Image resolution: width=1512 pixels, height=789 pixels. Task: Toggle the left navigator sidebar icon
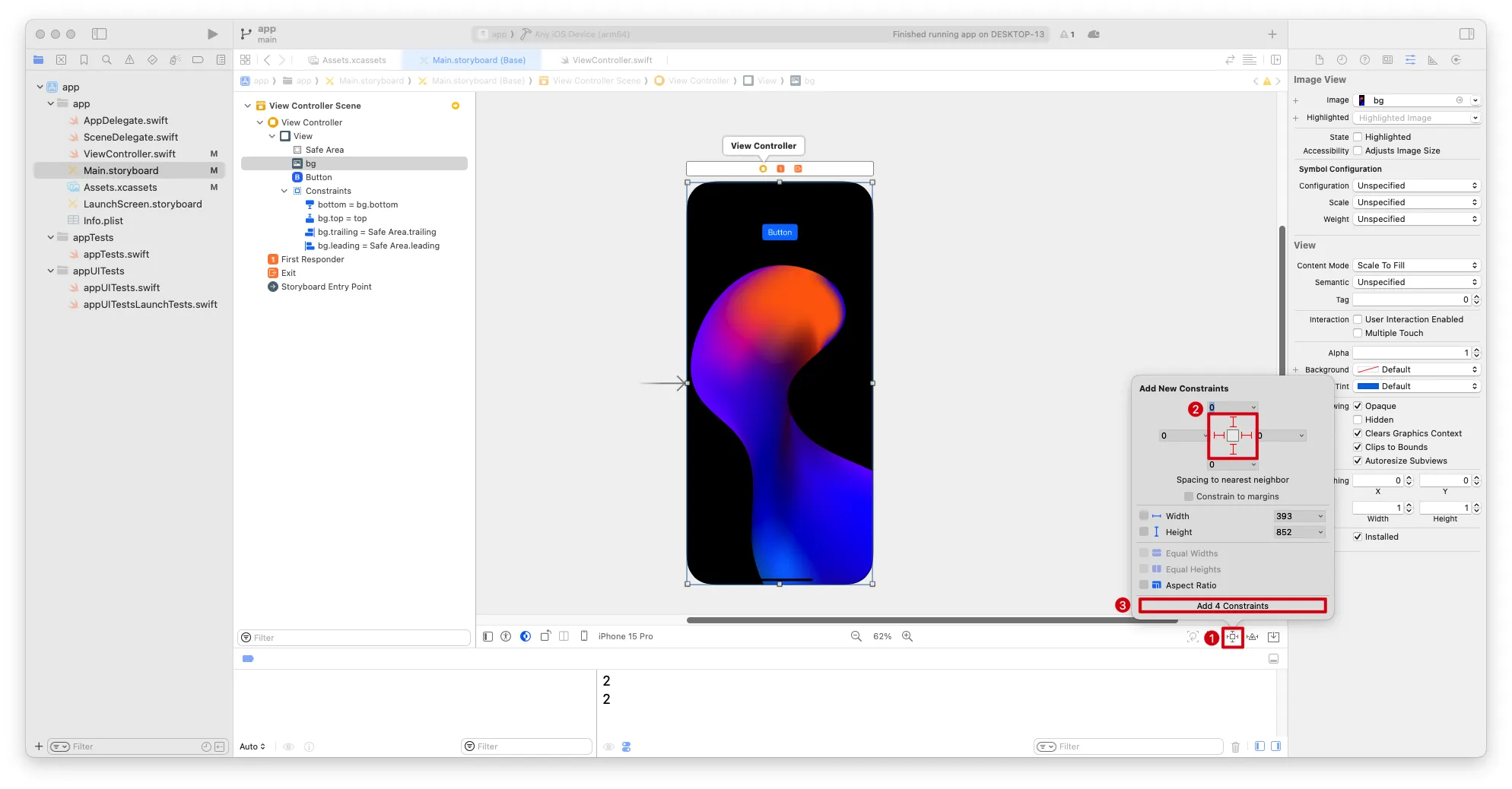click(100, 34)
